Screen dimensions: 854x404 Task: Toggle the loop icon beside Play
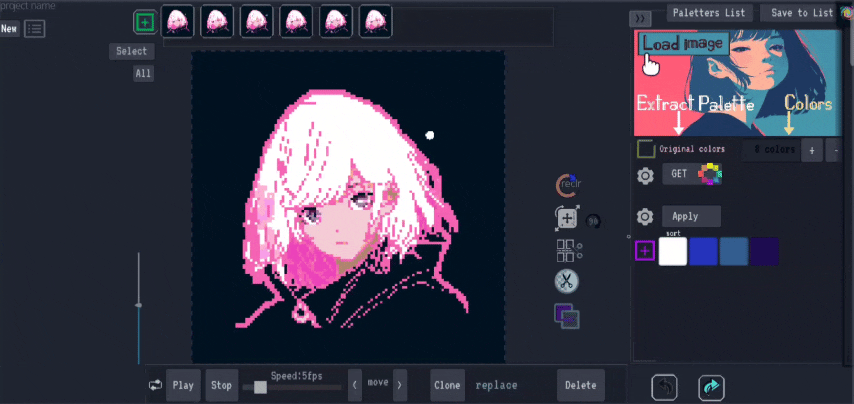coord(155,385)
